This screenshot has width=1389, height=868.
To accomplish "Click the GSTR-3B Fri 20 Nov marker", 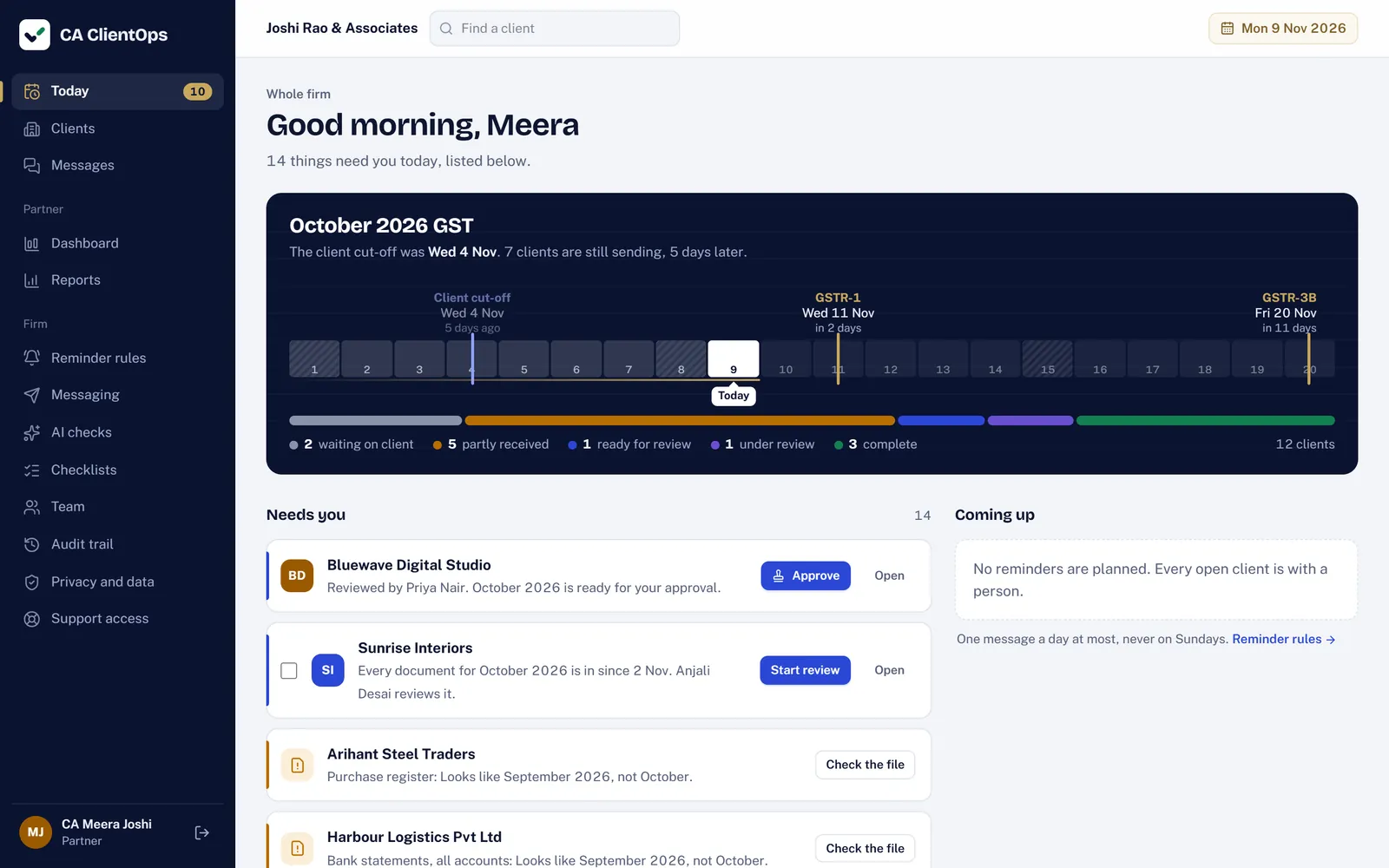I will click(1287, 312).
